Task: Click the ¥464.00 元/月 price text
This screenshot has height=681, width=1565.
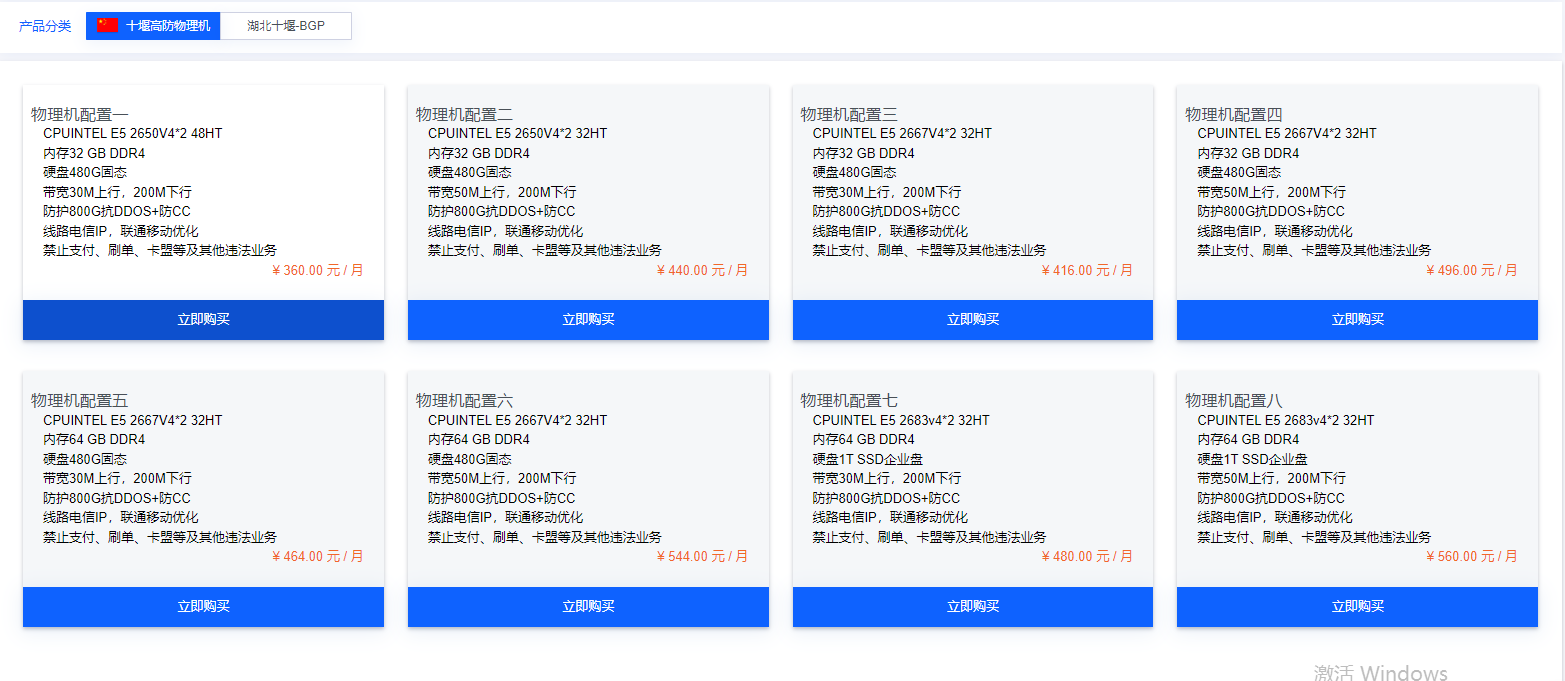Action: pyautogui.click(x=318, y=557)
